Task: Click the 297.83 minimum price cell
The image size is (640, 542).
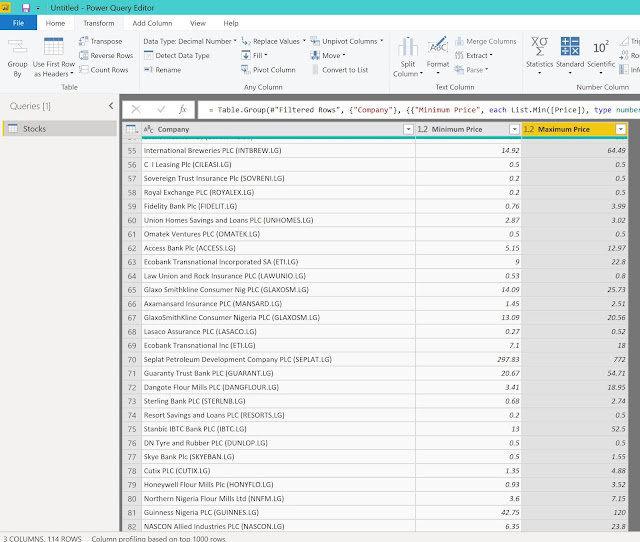Action: point(468,360)
